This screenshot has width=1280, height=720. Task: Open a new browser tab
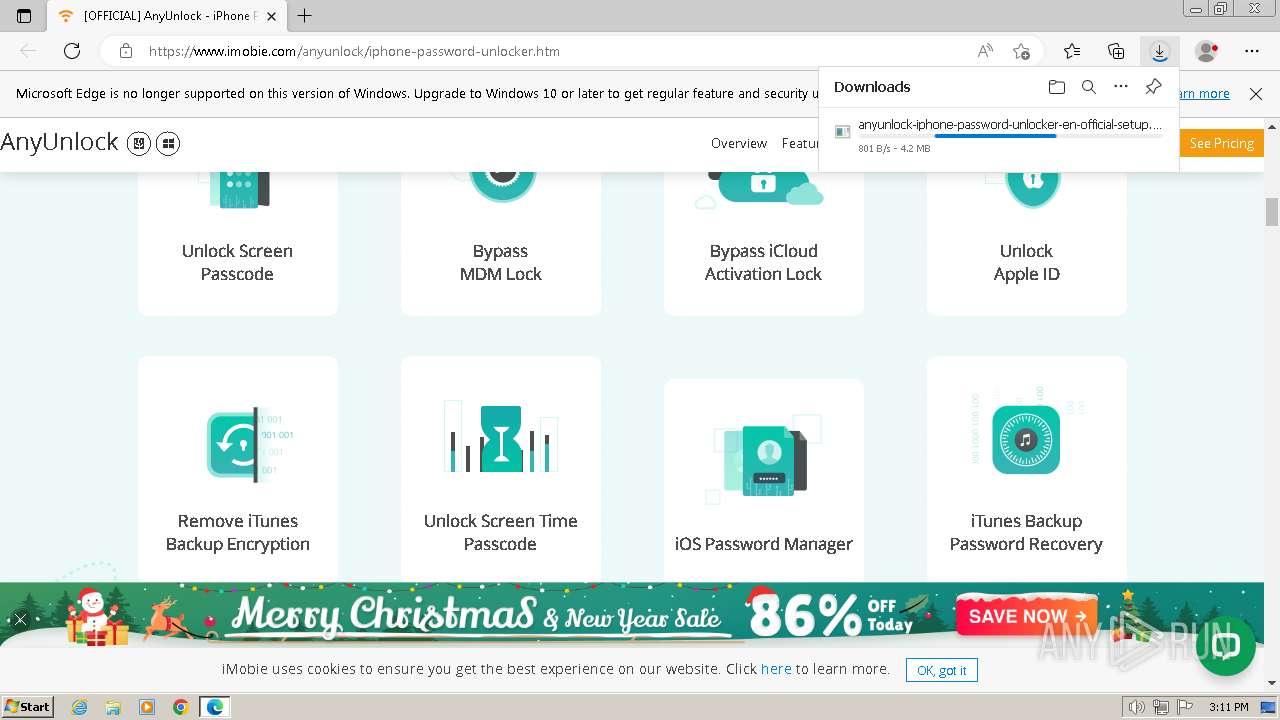(x=305, y=16)
